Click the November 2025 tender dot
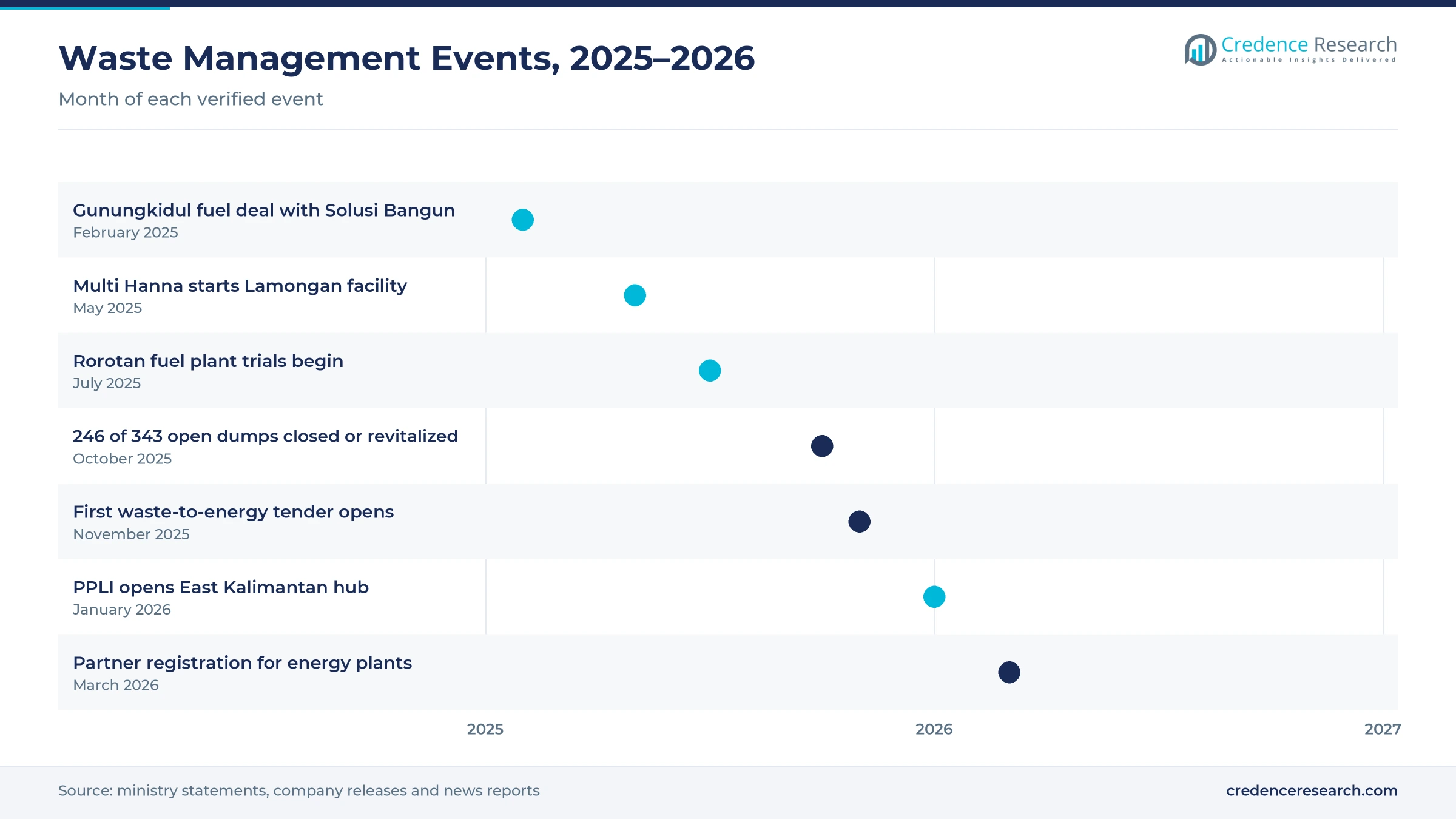This screenshot has height=819, width=1456. pyautogui.click(x=859, y=522)
